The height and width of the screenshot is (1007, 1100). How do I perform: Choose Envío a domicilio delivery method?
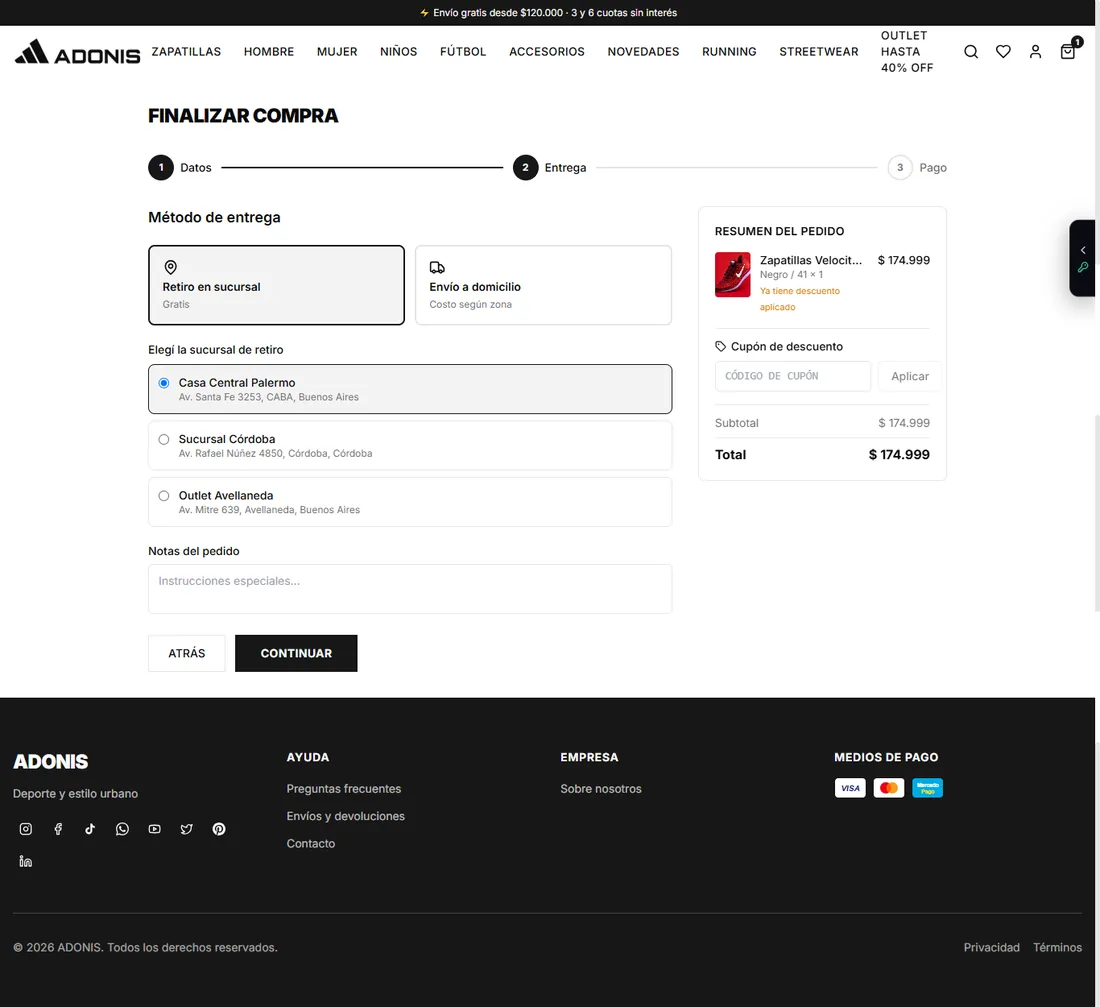(543, 285)
